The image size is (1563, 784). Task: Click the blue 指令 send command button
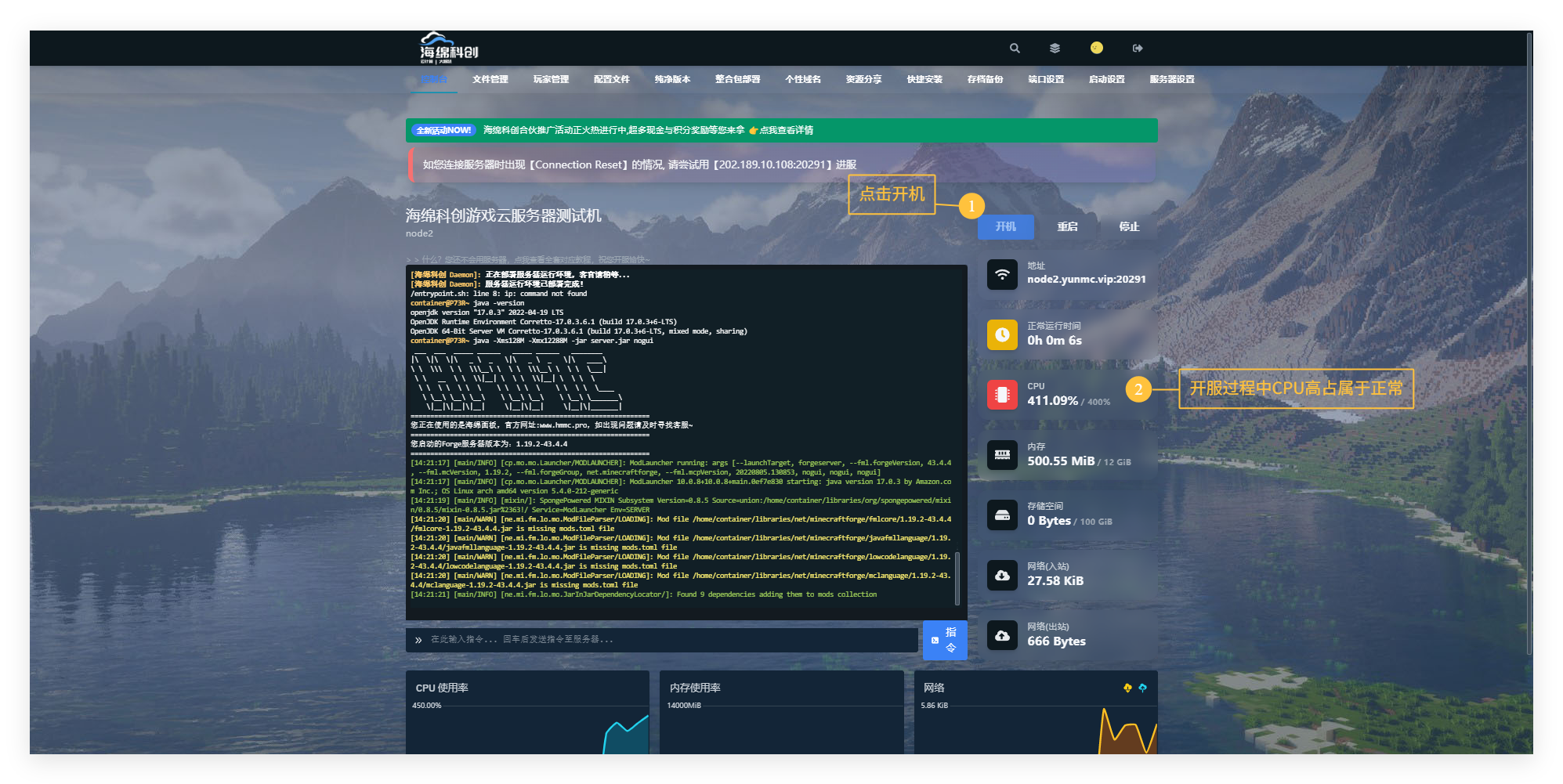pos(944,640)
